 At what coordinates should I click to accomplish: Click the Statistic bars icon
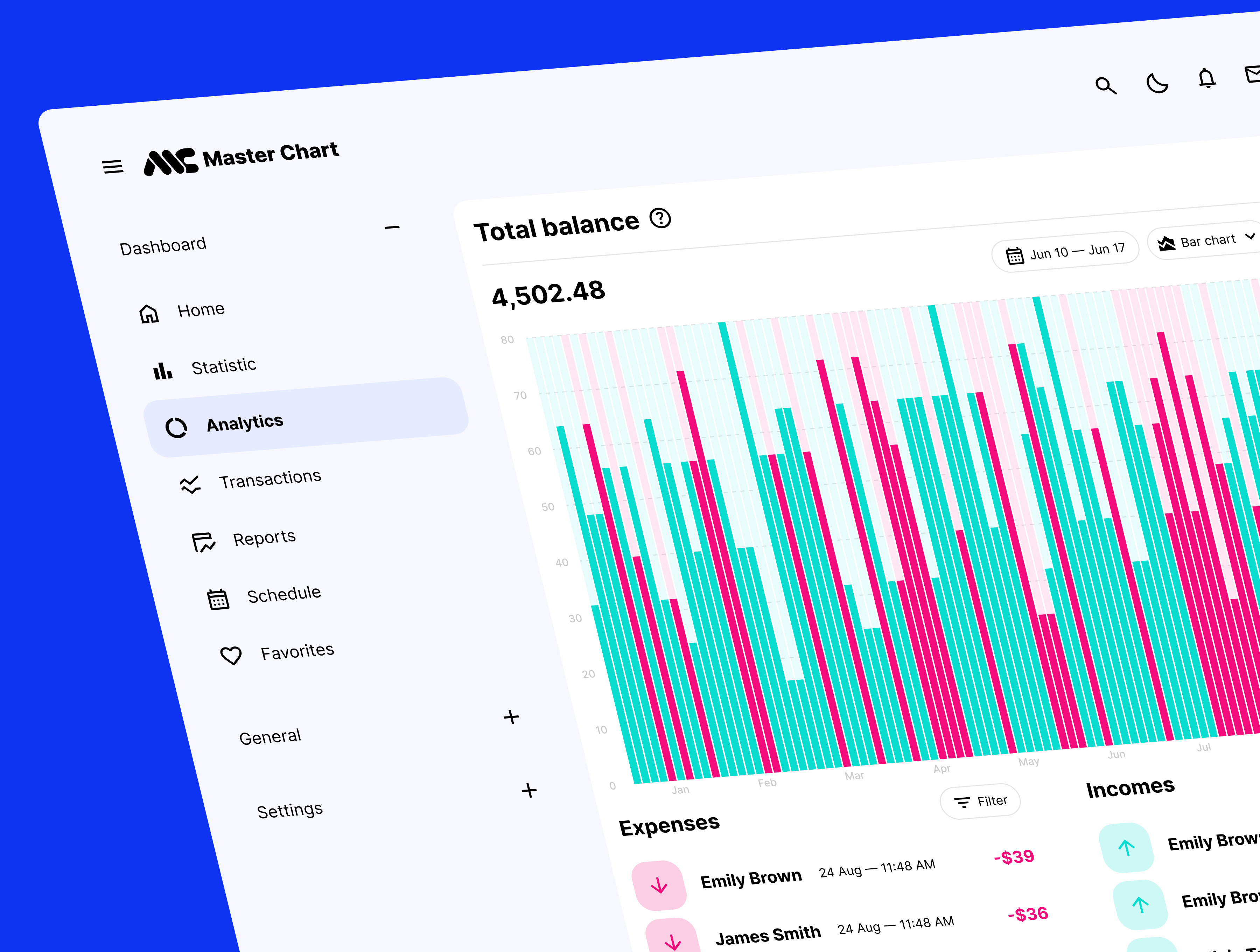tap(163, 371)
